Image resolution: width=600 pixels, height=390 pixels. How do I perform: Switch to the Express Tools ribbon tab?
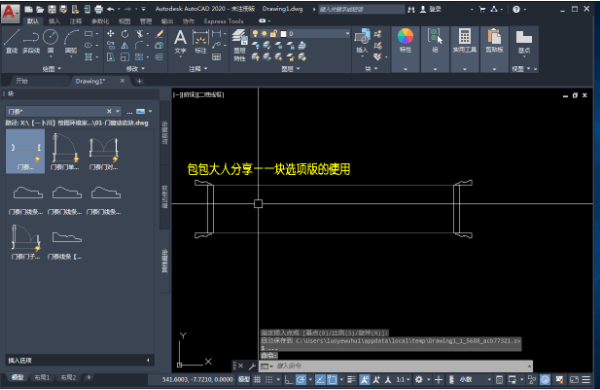223,21
